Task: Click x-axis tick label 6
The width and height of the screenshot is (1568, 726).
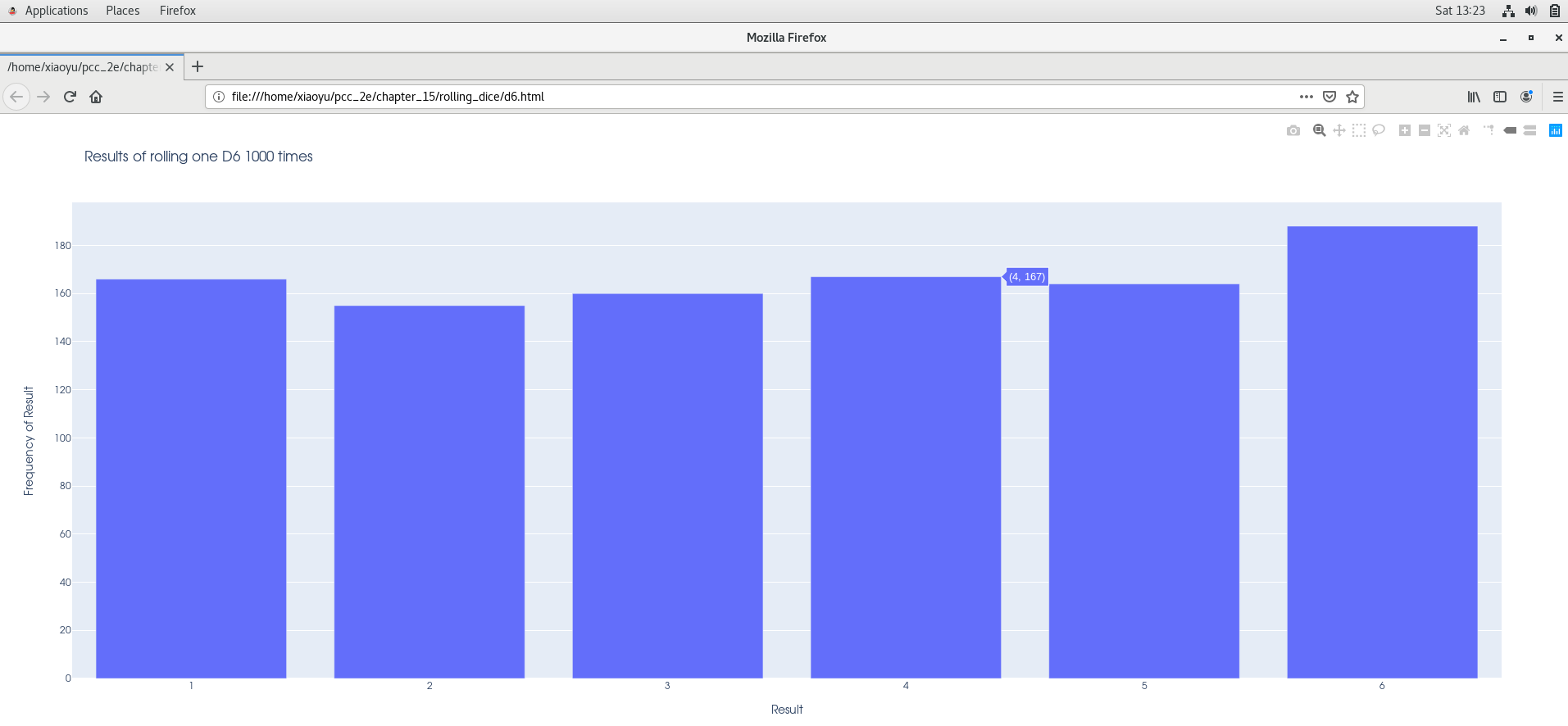Action: pyautogui.click(x=1382, y=686)
